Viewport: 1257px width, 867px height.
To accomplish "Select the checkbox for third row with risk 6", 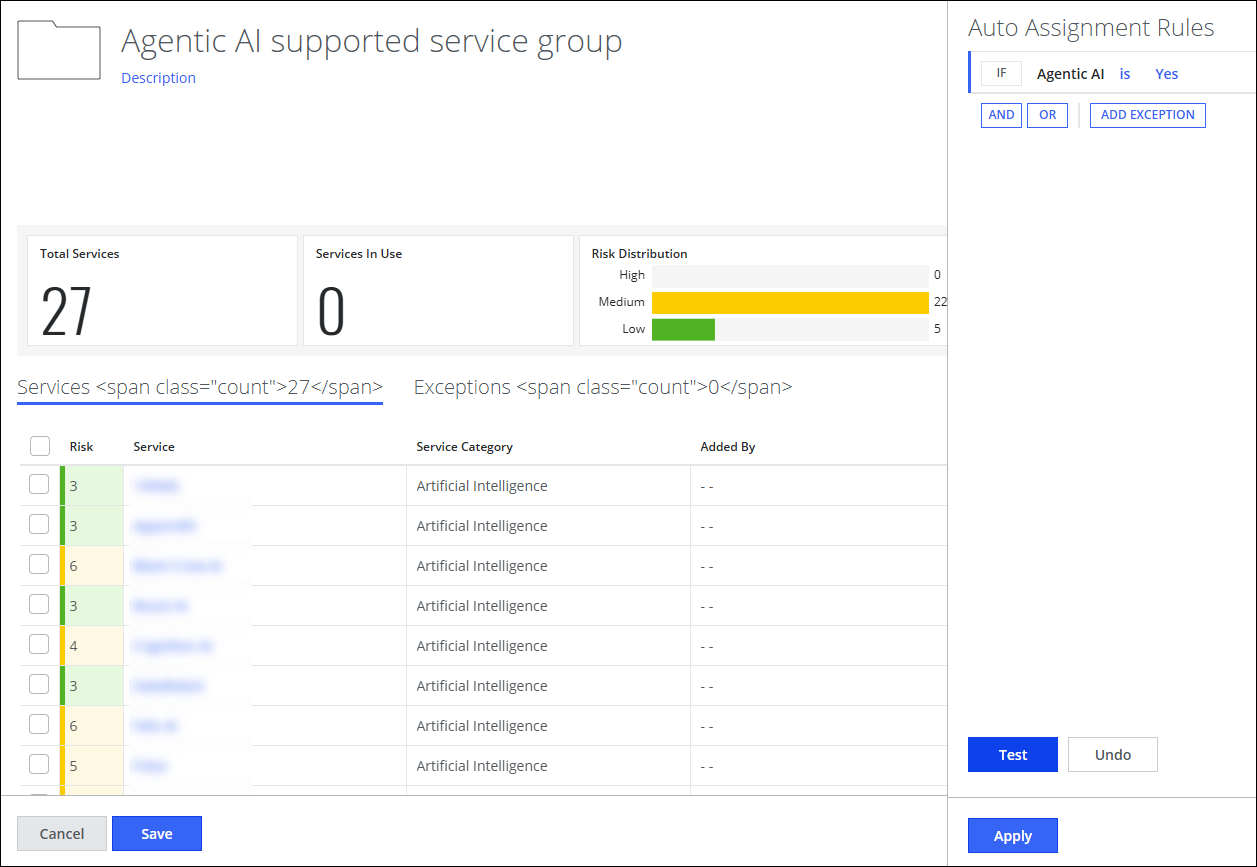I will (39, 565).
